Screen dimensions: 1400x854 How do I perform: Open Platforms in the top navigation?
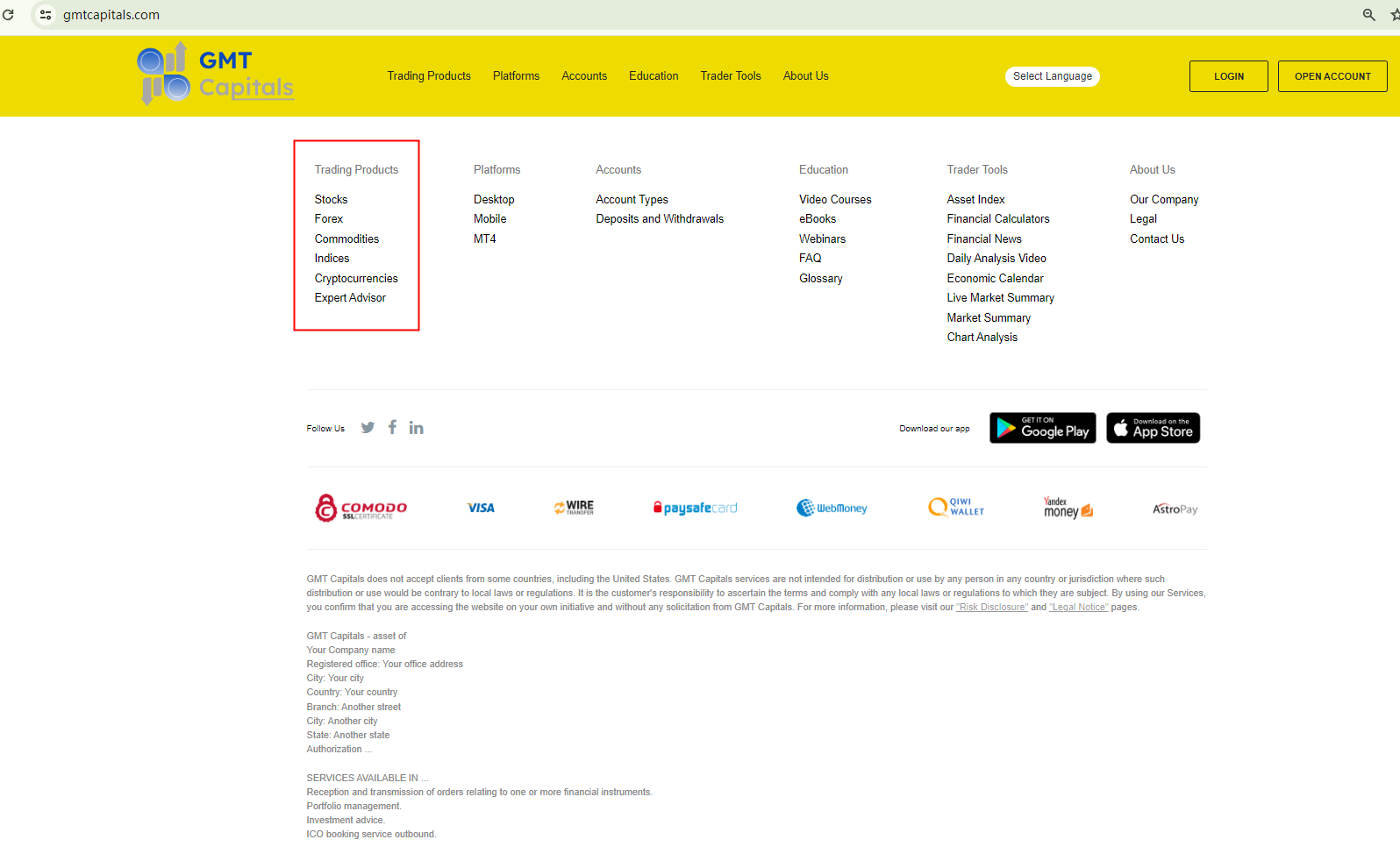point(516,76)
